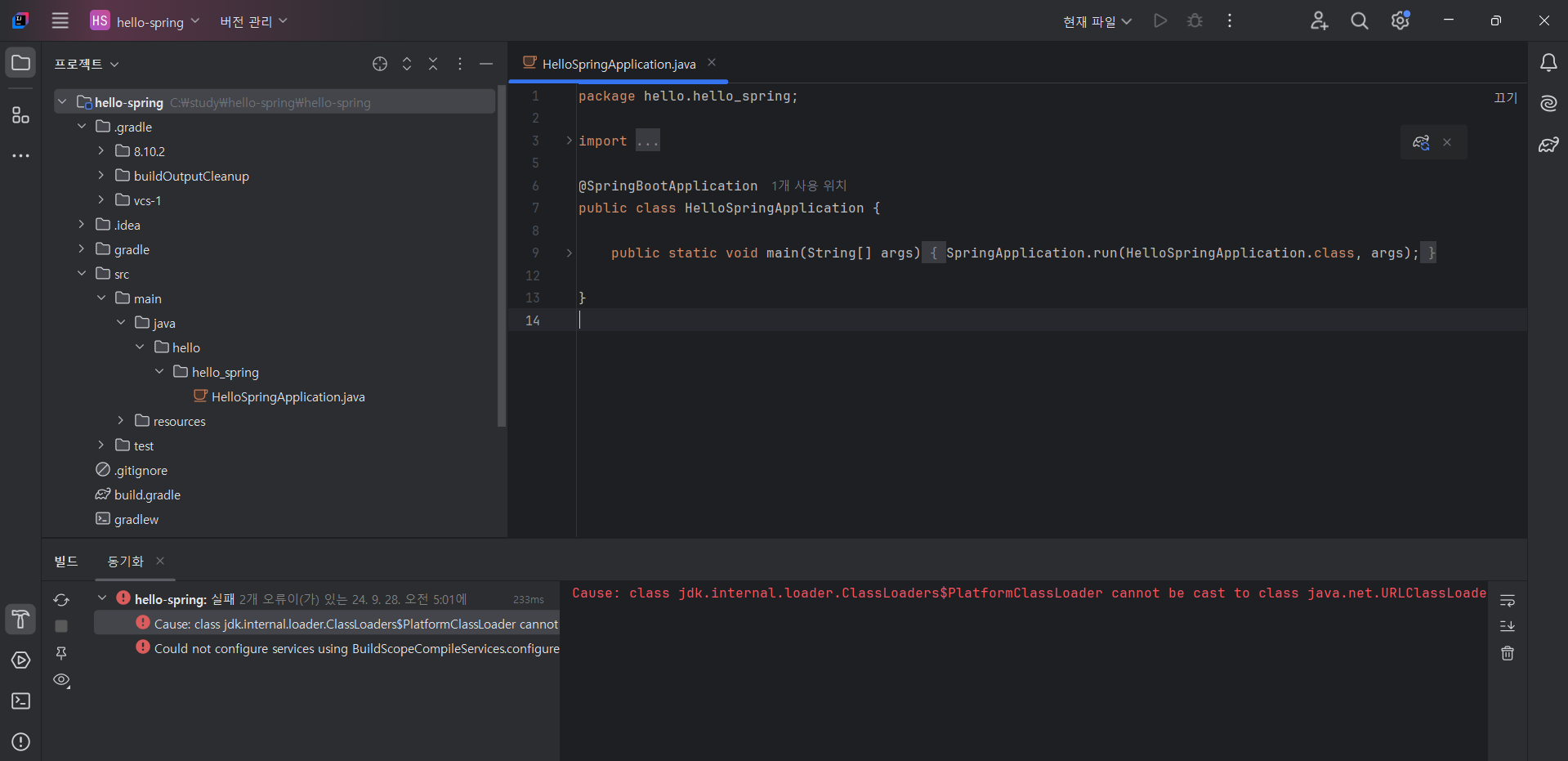The image size is (1568, 761).
Task: Open IDE settings gear
Action: [x=1400, y=20]
